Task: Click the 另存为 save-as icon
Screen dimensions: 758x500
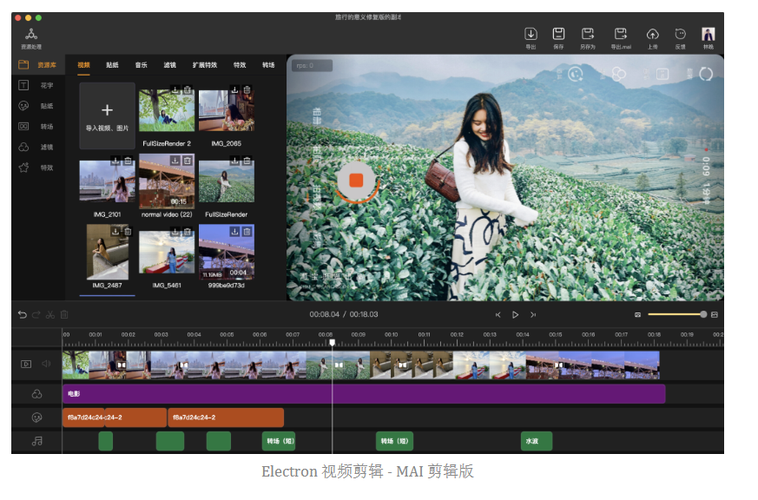Action: point(587,34)
